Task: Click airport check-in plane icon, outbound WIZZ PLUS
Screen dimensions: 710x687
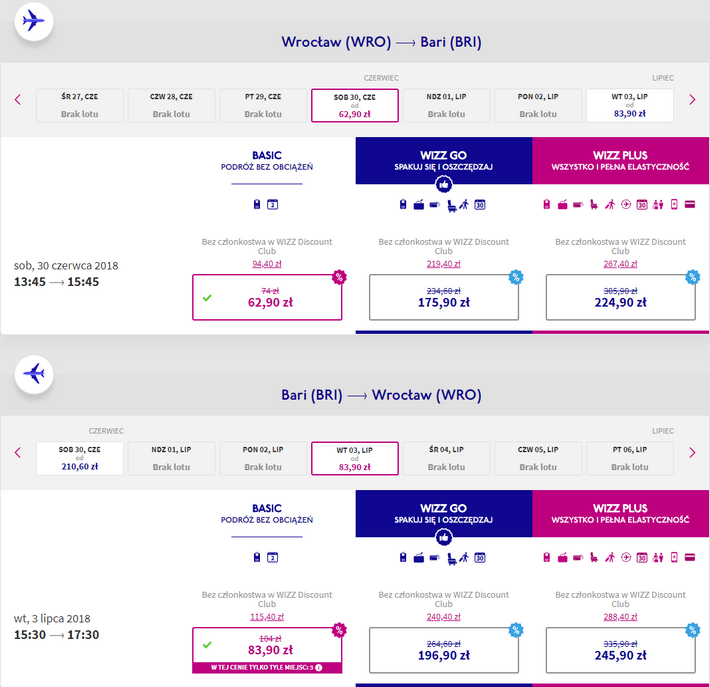Action: tap(626, 205)
